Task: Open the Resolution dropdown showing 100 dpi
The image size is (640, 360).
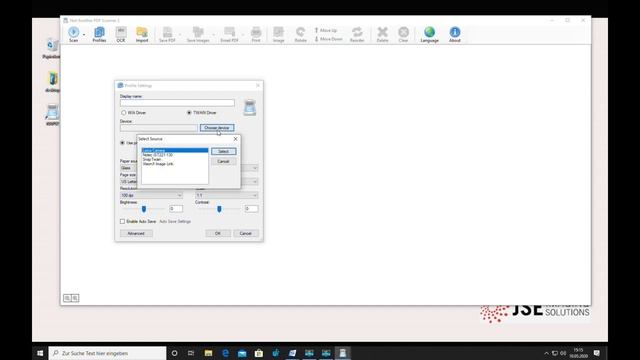Action: pyautogui.click(x=151, y=196)
